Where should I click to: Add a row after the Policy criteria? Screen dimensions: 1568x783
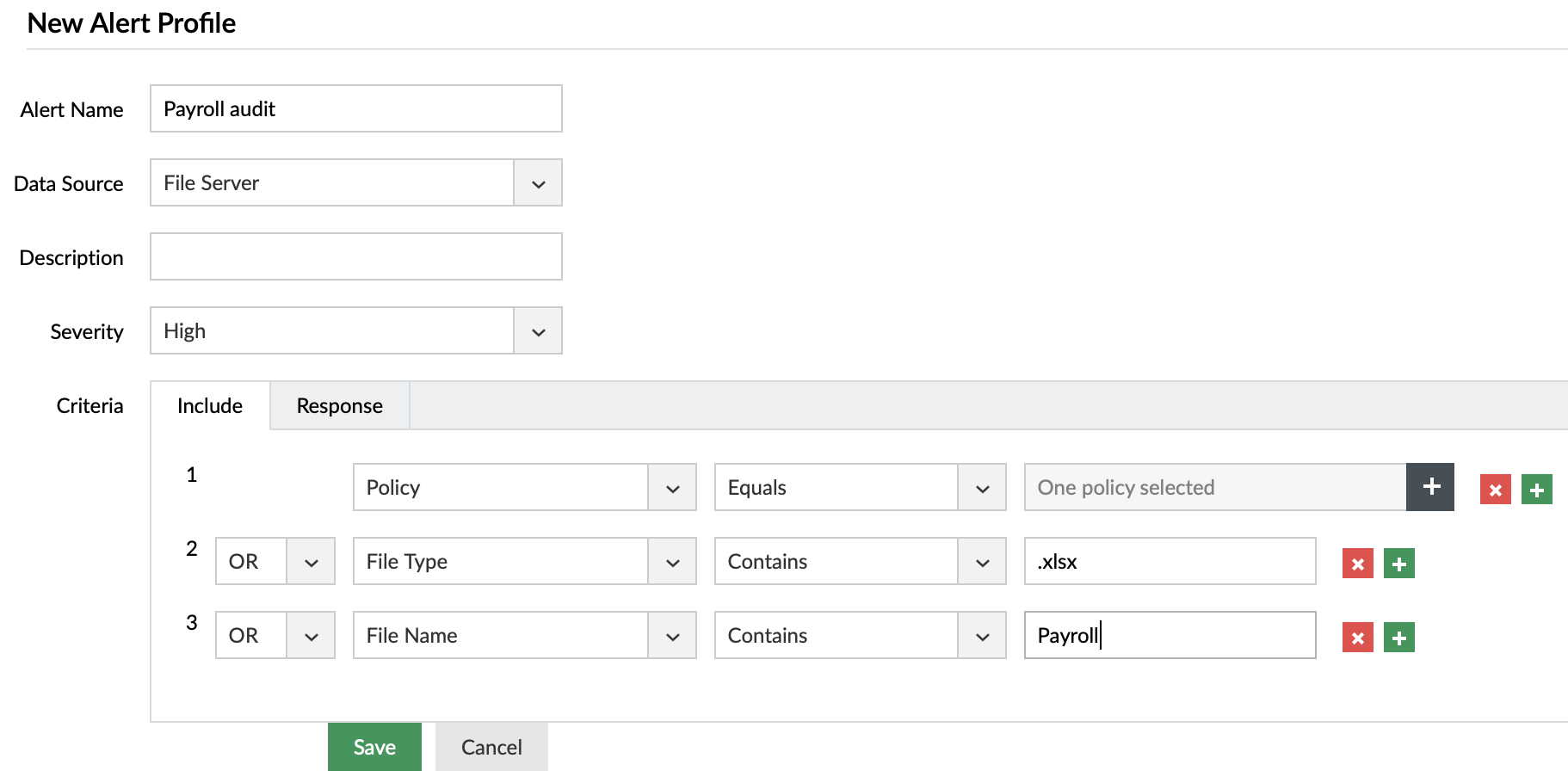[x=1536, y=490]
